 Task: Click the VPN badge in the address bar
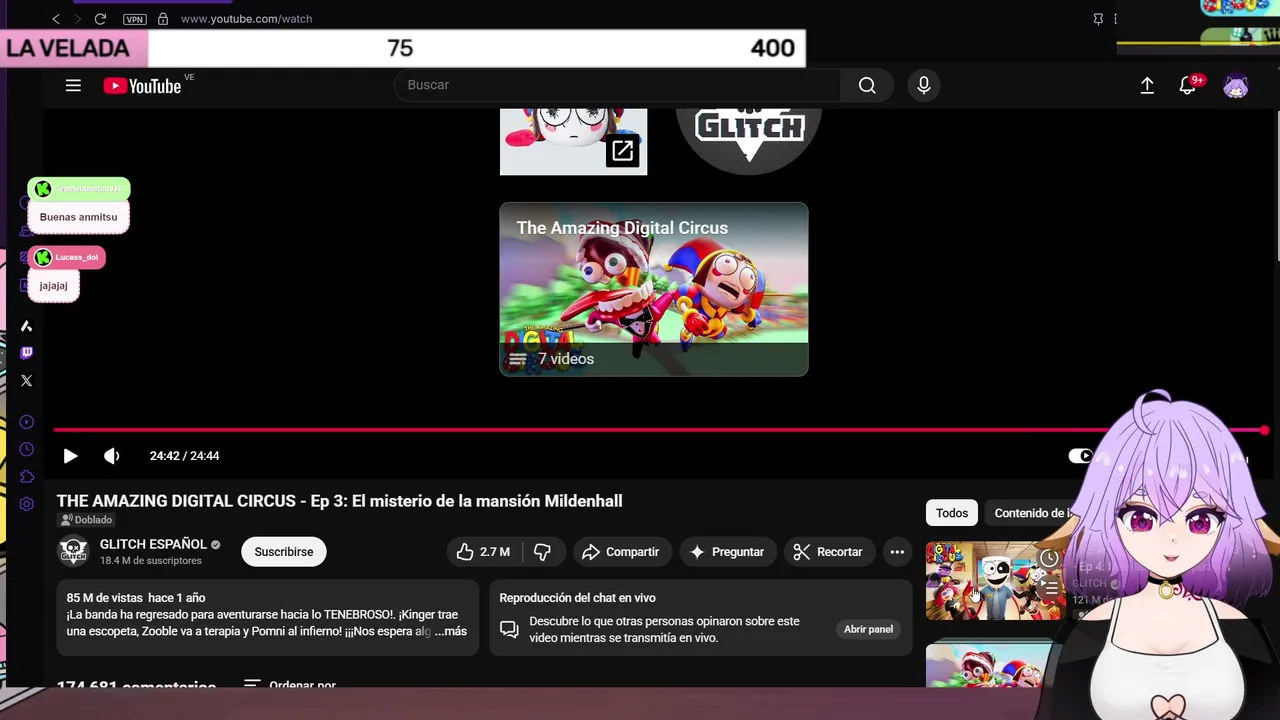pos(134,19)
